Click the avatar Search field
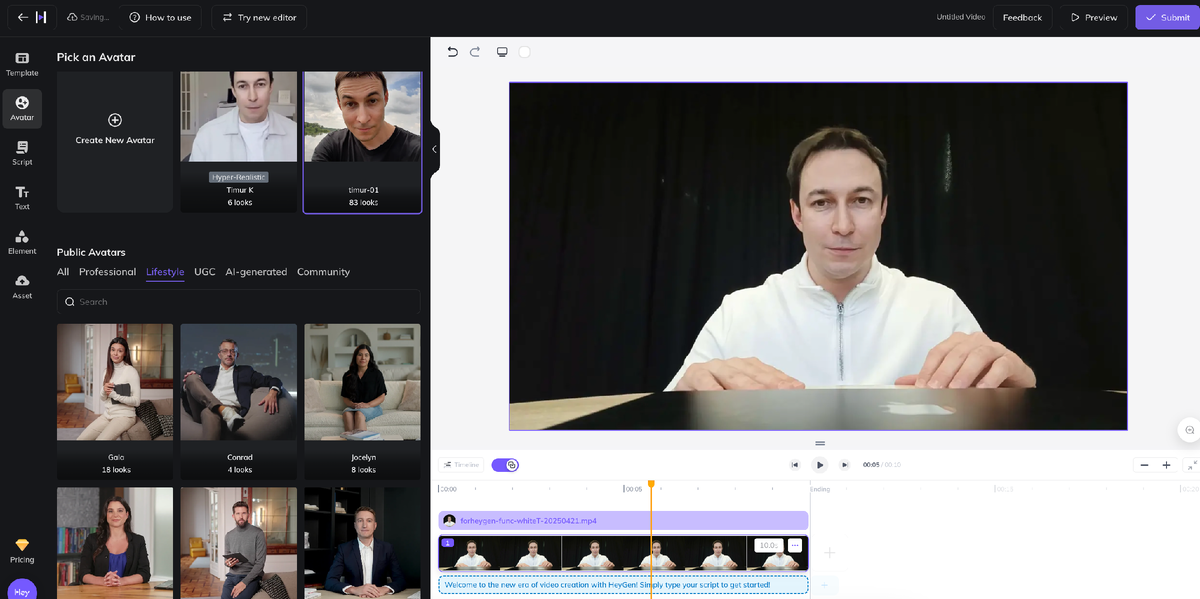The height and width of the screenshot is (599, 1200). 238,301
